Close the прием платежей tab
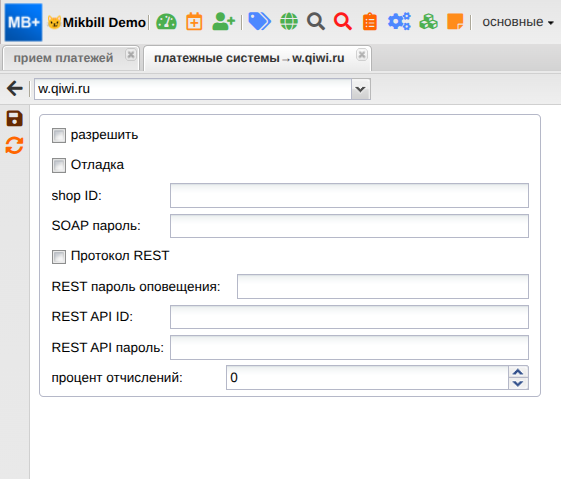This screenshot has height=479, width=561. tap(131, 54)
